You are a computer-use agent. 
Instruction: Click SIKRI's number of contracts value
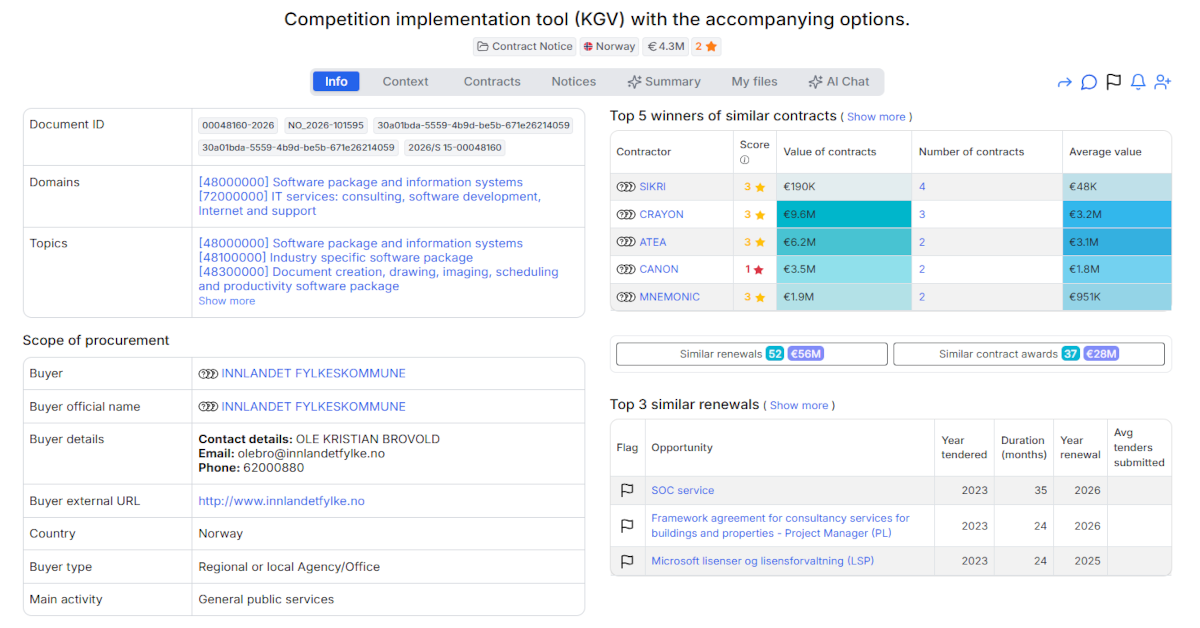coord(922,187)
